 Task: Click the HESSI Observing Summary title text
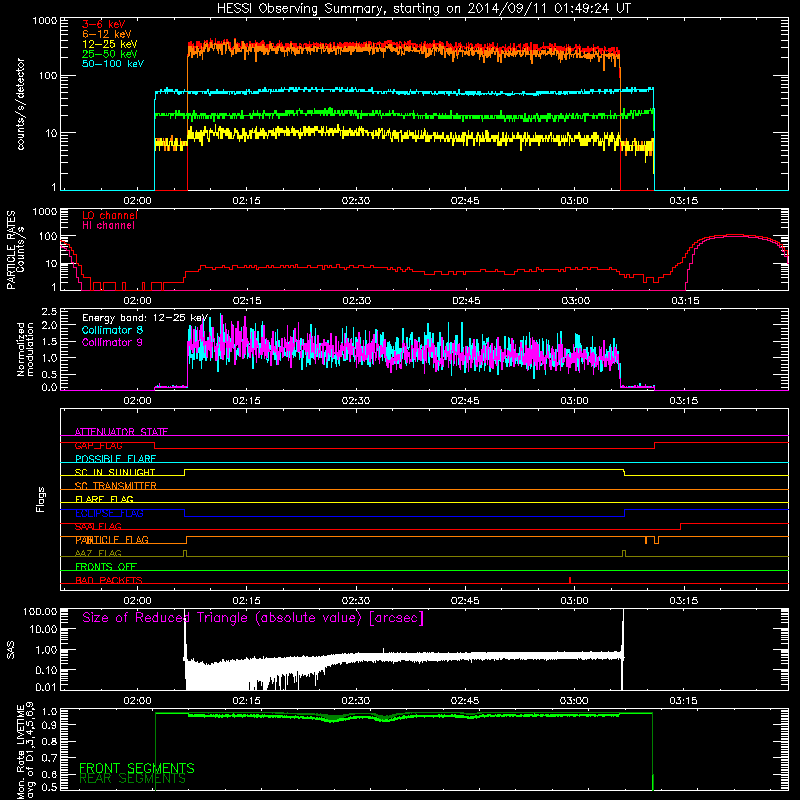pos(423,9)
